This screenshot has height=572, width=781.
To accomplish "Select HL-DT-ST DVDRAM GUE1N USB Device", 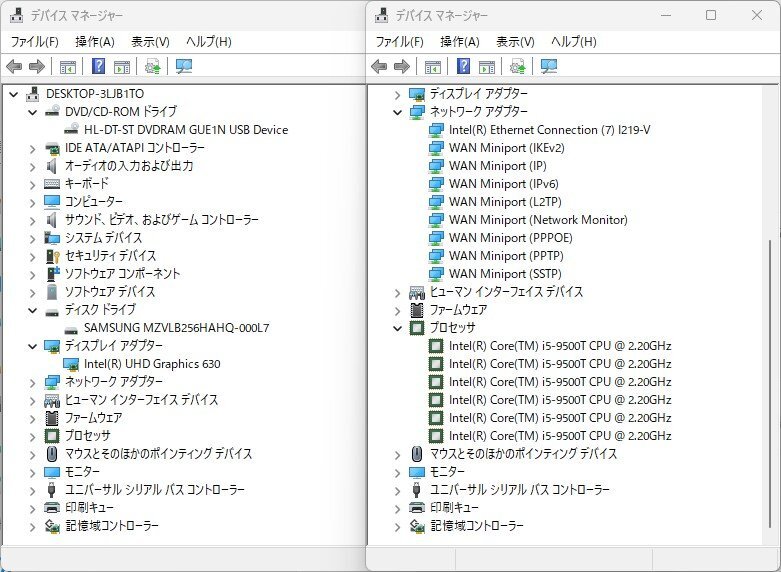I will click(x=186, y=130).
